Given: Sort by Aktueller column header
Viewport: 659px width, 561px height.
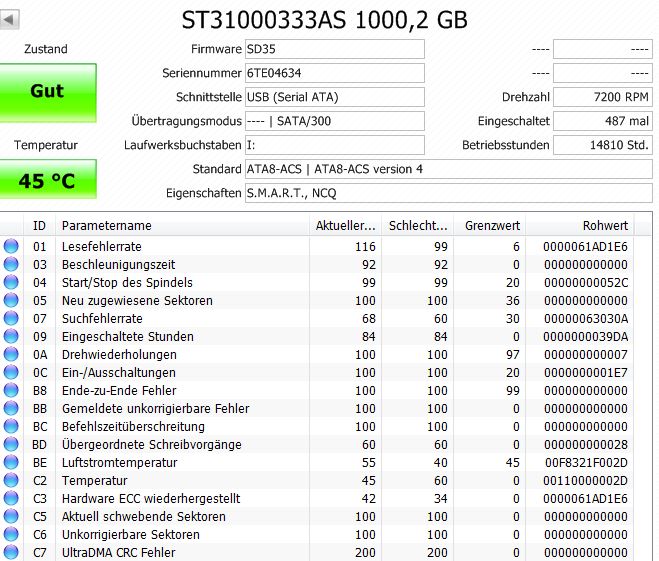Looking at the screenshot, I should (x=345, y=226).
